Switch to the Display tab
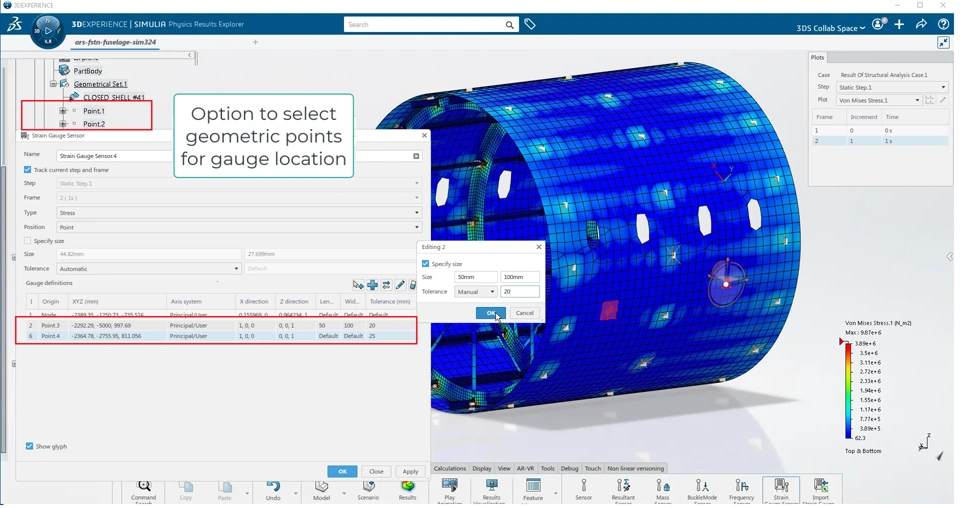Screen dimensions: 960x508 click(481, 468)
